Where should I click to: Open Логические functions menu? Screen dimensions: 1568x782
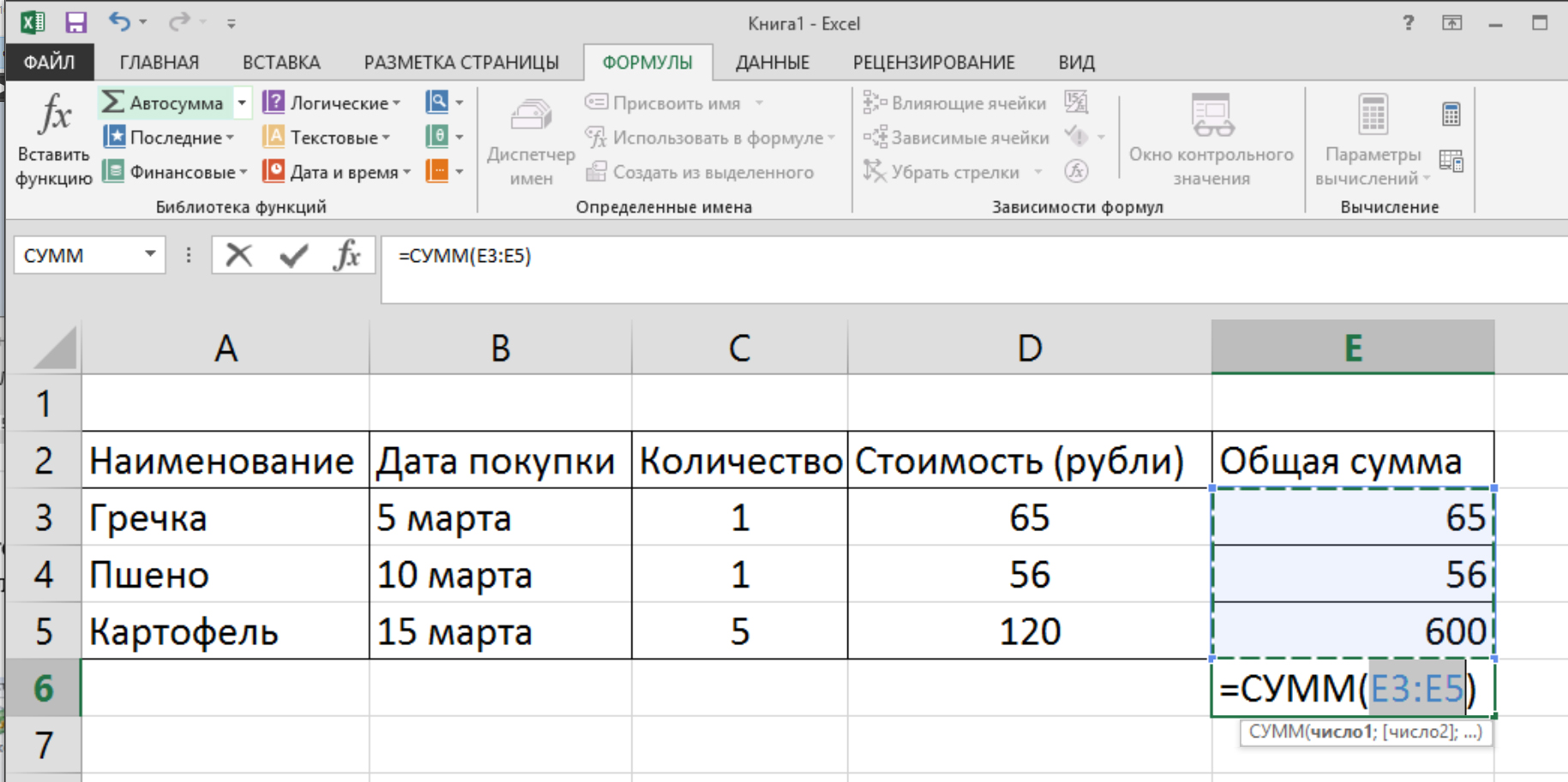(x=332, y=103)
